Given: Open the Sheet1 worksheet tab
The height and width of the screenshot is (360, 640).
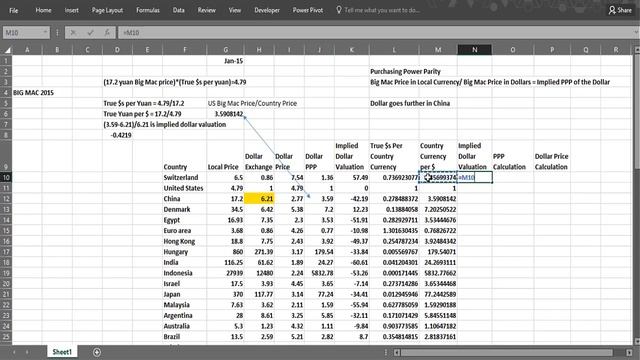Looking at the screenshot, I should pos(62,352).
